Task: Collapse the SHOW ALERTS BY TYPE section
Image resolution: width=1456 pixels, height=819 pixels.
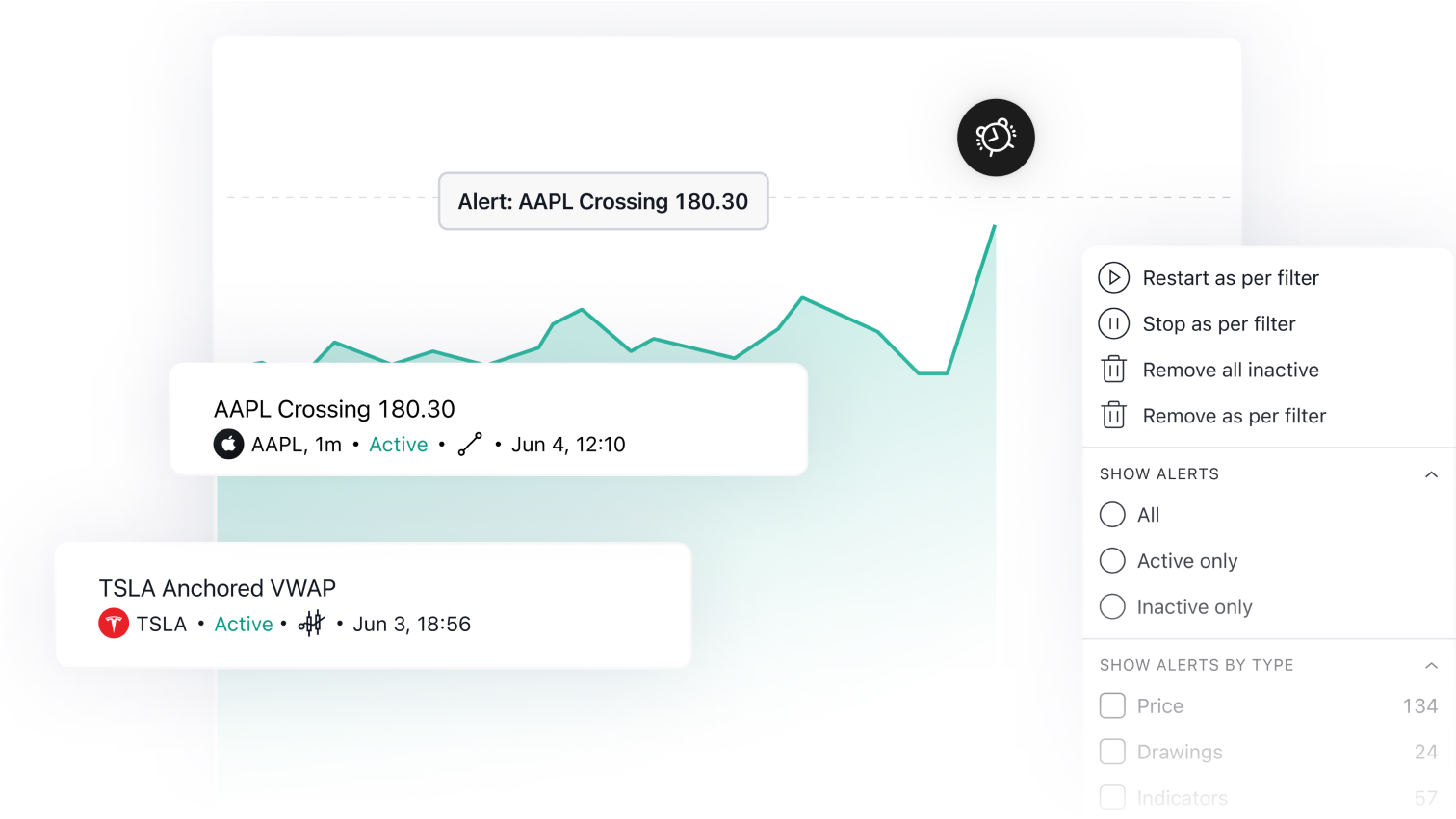Action: pyautogui.click(x=1432, y=665)
